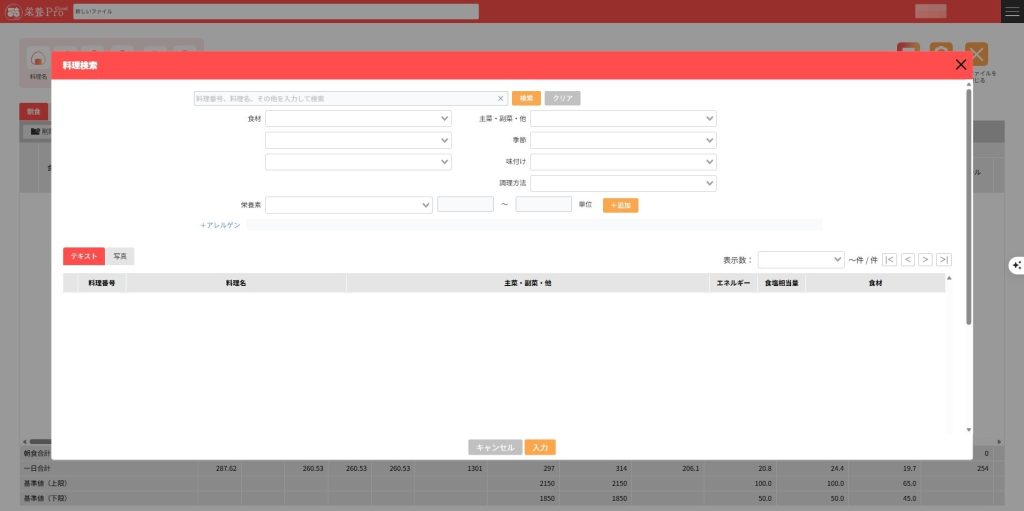Open the 表示数 dropdown
Image resolution: width=1024 pixels, height=511 pixels.
click(x=801, y=259)
